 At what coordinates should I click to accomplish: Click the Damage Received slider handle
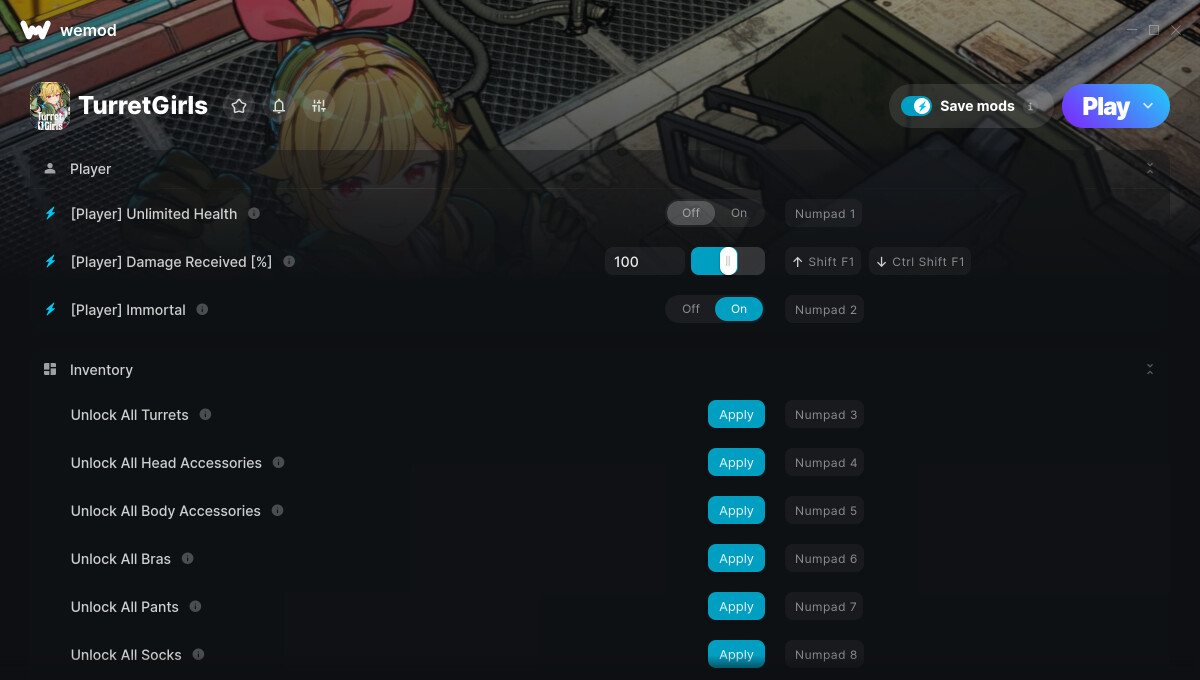pos(728,261)
